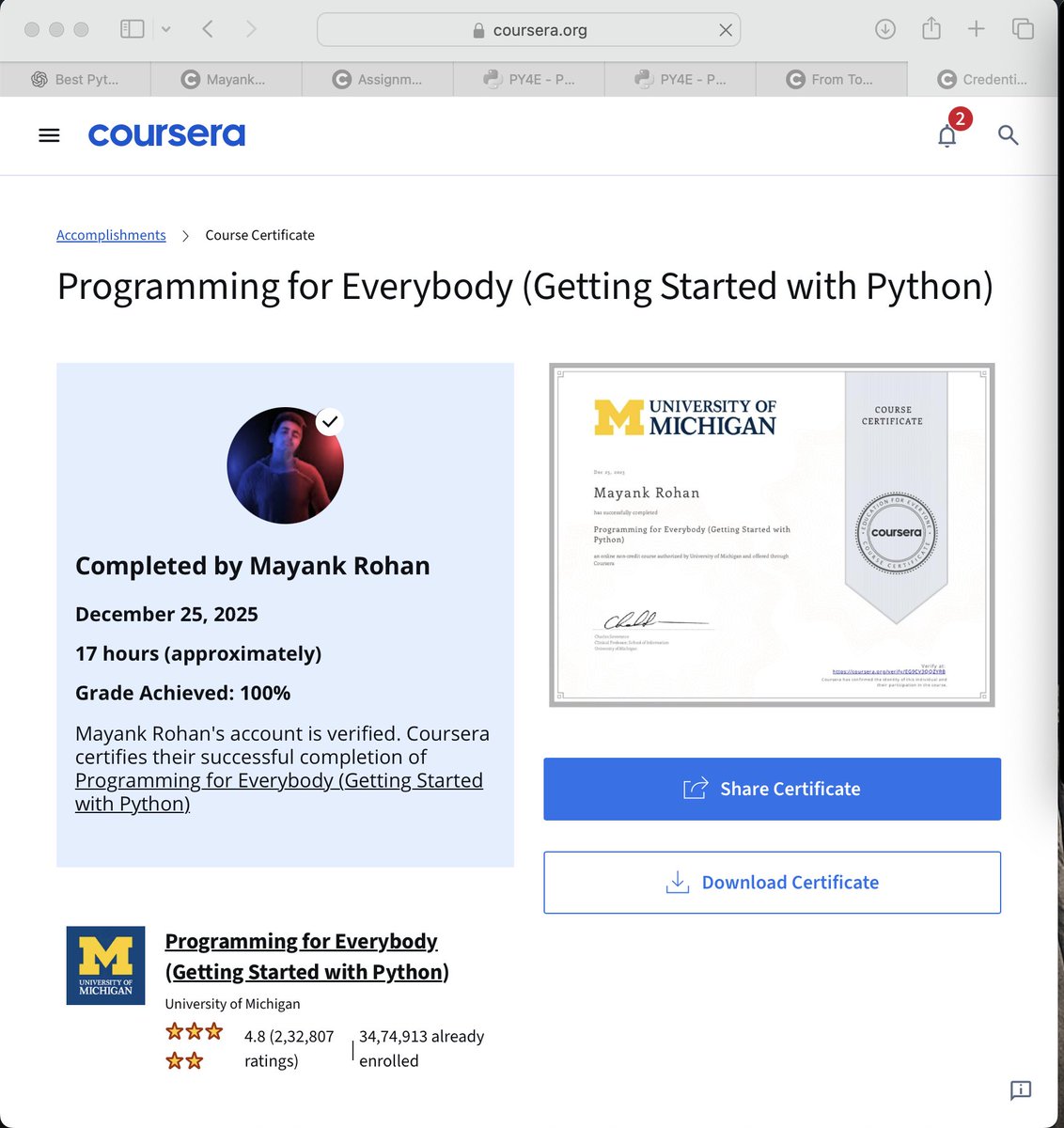Click the coursera.org address bar
The image size is (1064, 1128).
[x=529, y=30]
